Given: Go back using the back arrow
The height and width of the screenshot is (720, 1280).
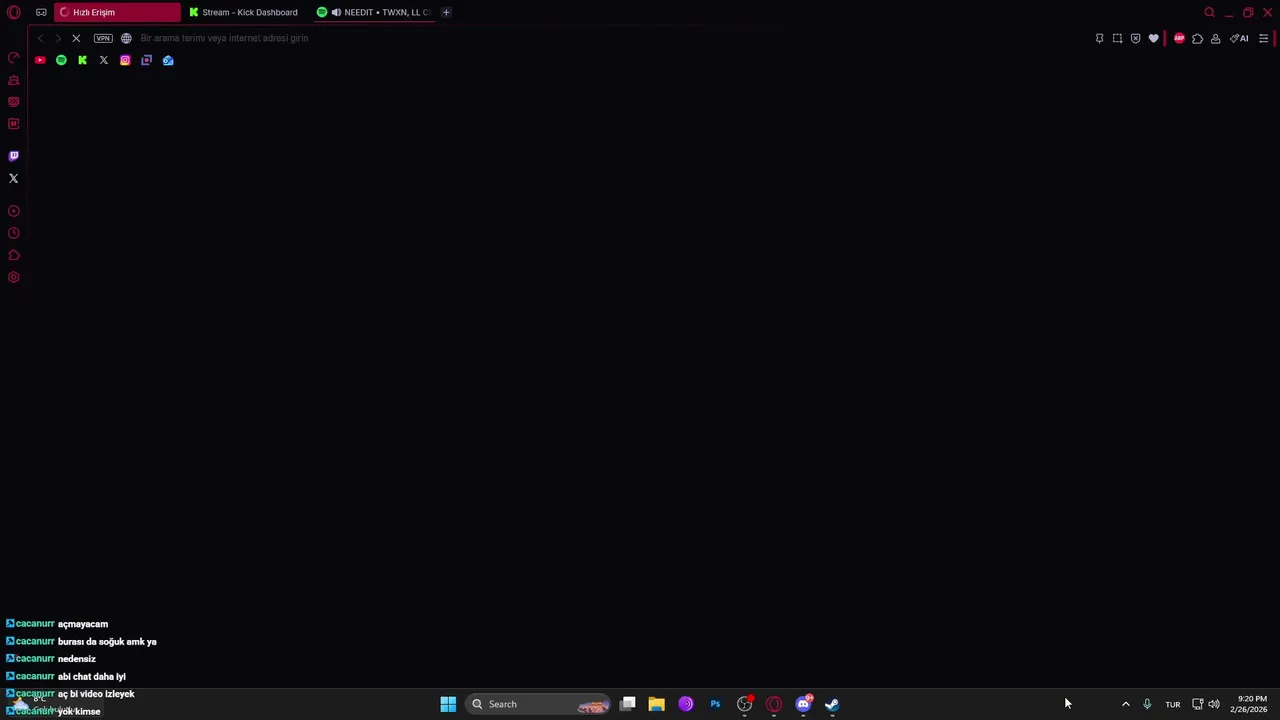Looking at the screenshot, I should pos(40,38).
